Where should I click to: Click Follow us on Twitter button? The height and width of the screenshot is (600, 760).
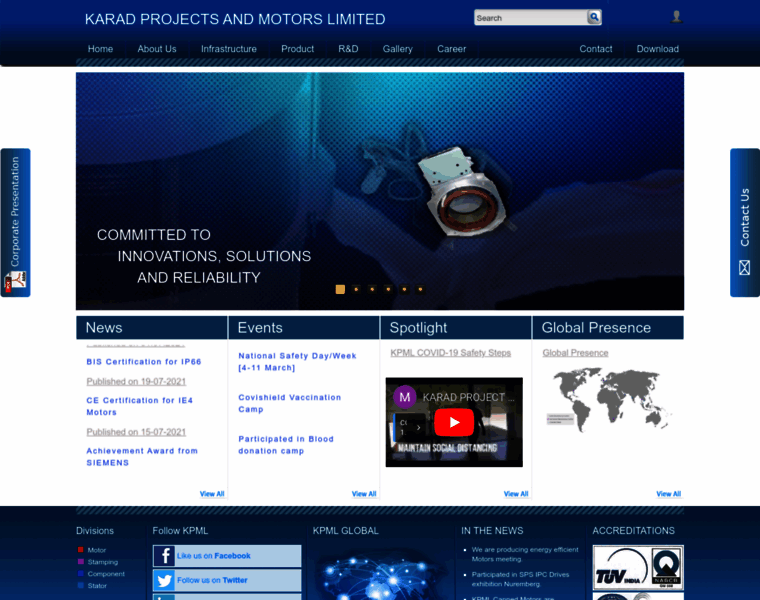click(x=227, y=580)
